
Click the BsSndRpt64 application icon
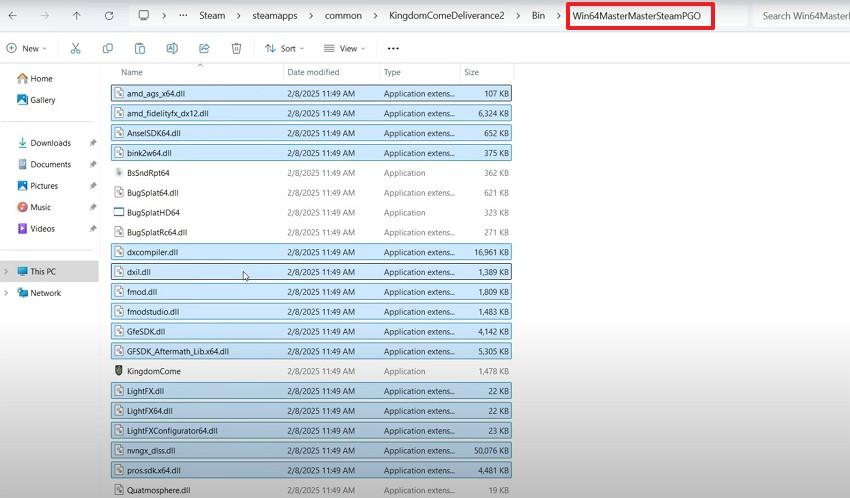(x=119, y=173)
